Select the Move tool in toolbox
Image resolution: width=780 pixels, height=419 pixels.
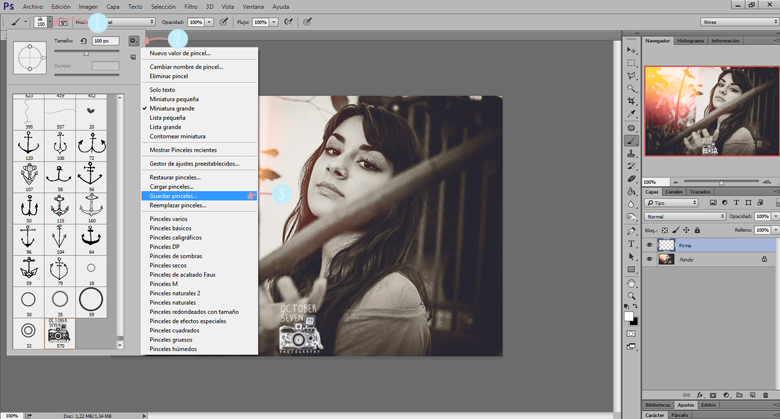tap(631, 50)
